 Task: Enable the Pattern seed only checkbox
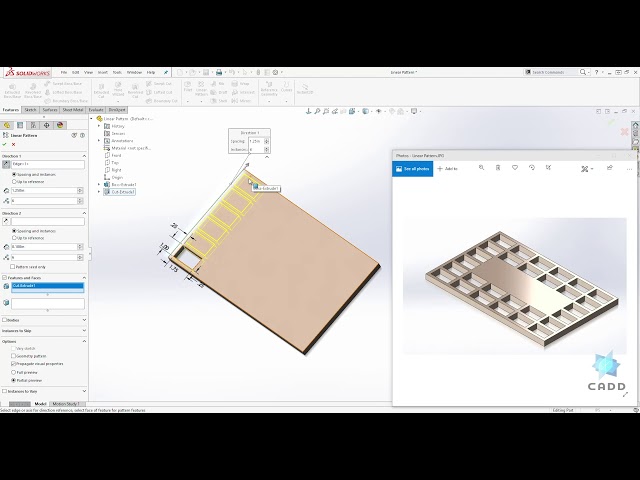[x=13, y=267]
